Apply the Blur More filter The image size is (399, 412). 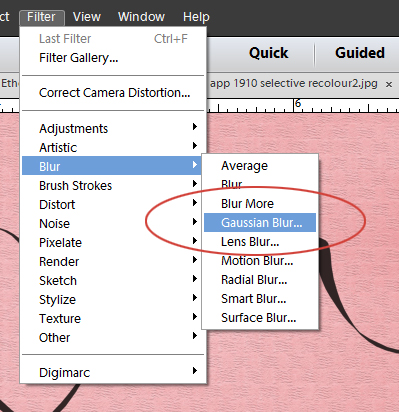tap(260, 203)
